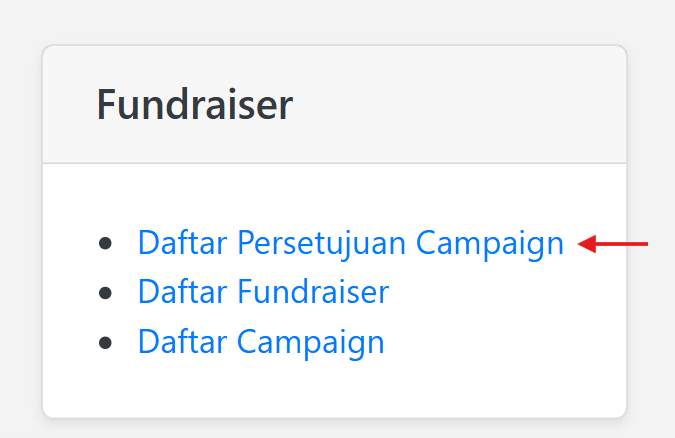The width and height of the screenshot is (675, 438).
Task: Click the red arrow's pointed arrowhead
Action: (586, 243)
